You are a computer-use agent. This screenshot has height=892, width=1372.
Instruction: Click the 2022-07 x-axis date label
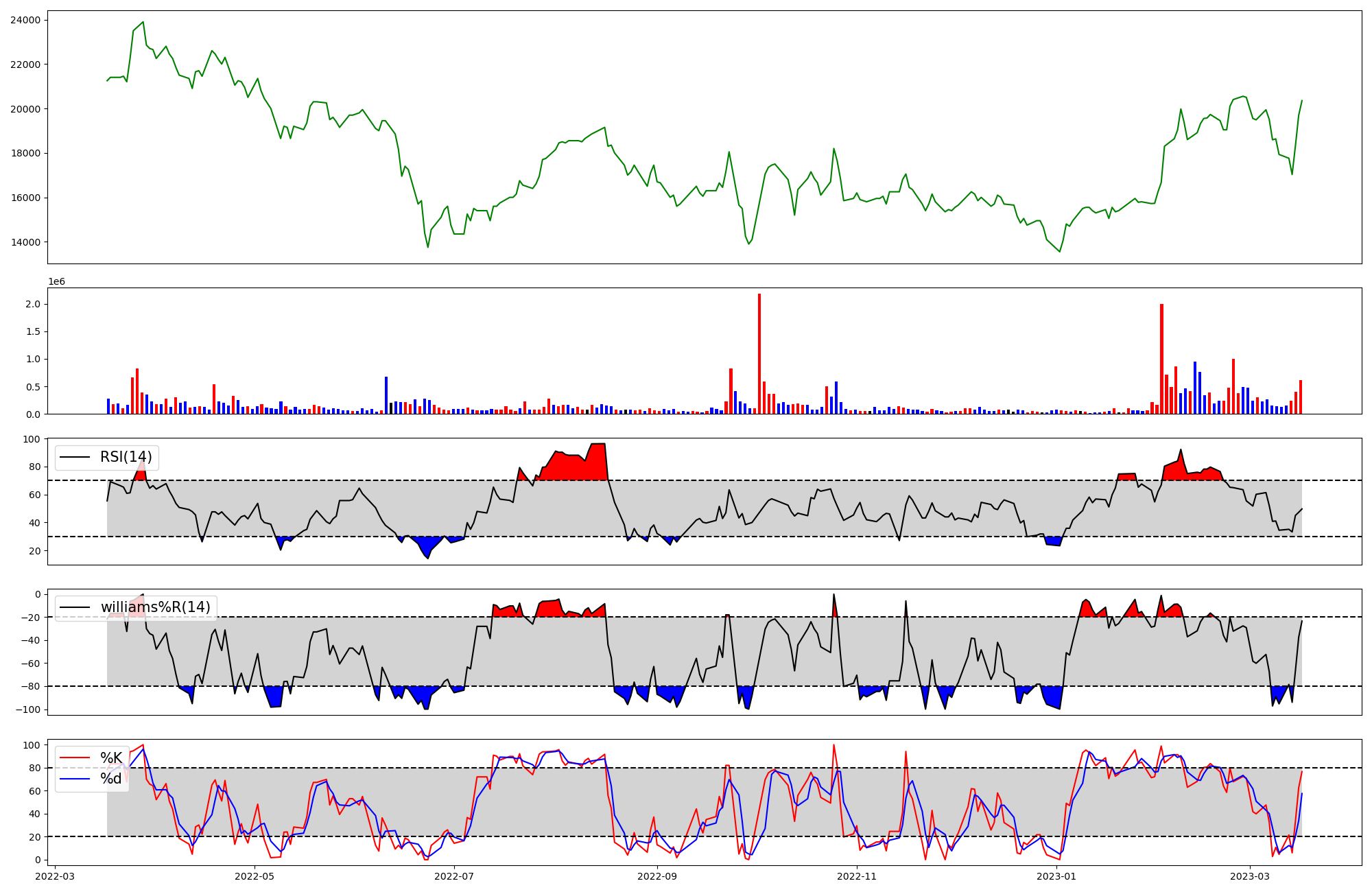click(454, 876)
